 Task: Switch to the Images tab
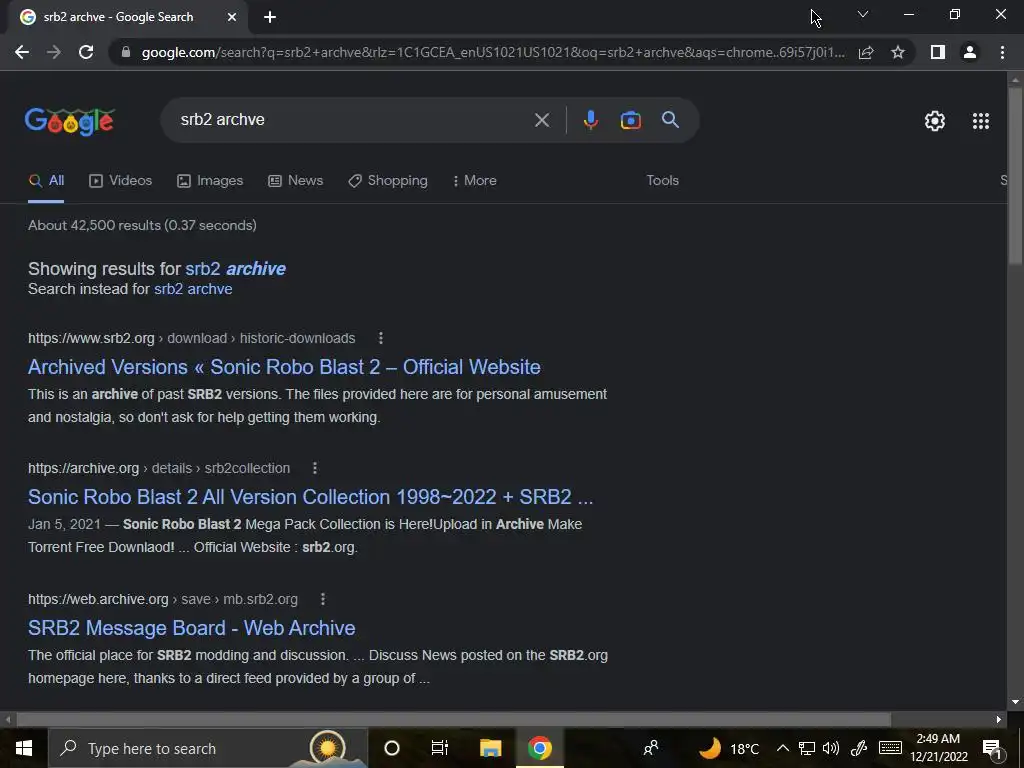coord(210,181)
